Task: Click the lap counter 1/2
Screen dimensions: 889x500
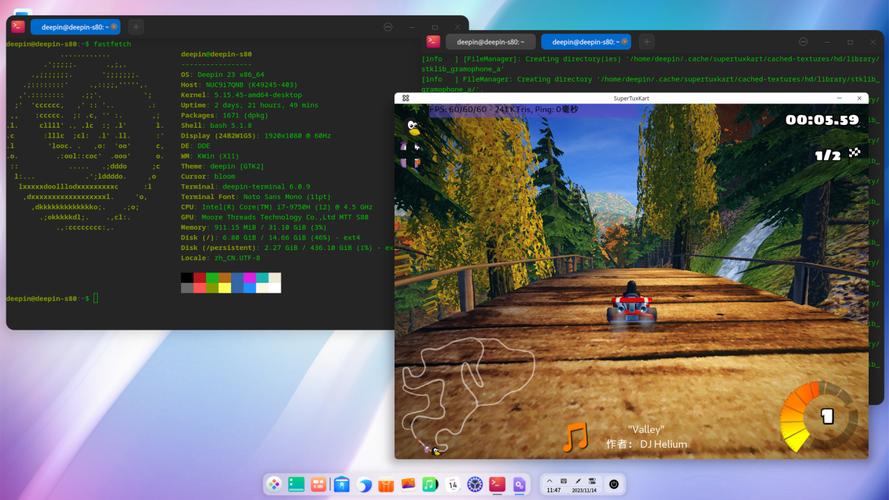Action: 827,155
